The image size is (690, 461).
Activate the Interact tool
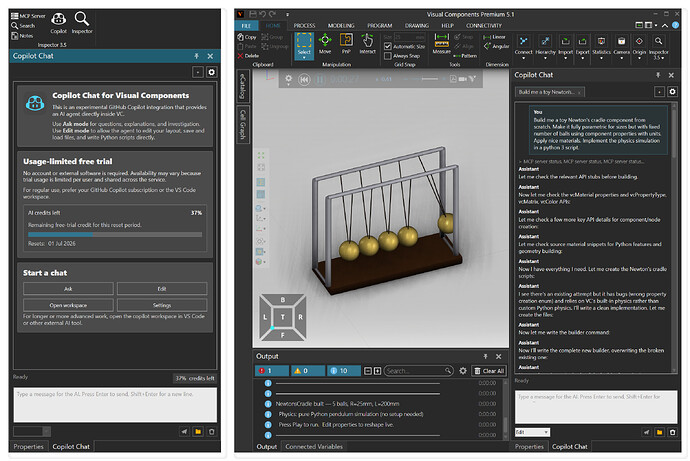(x=367, y=44)
